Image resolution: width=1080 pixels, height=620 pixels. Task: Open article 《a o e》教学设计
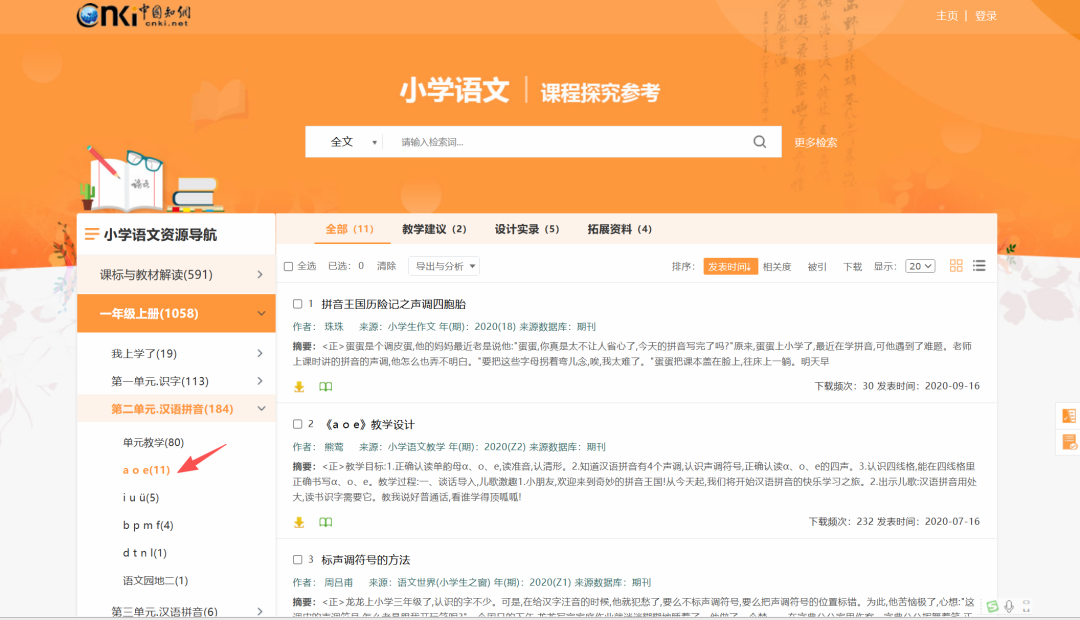[x=368, y=424]
